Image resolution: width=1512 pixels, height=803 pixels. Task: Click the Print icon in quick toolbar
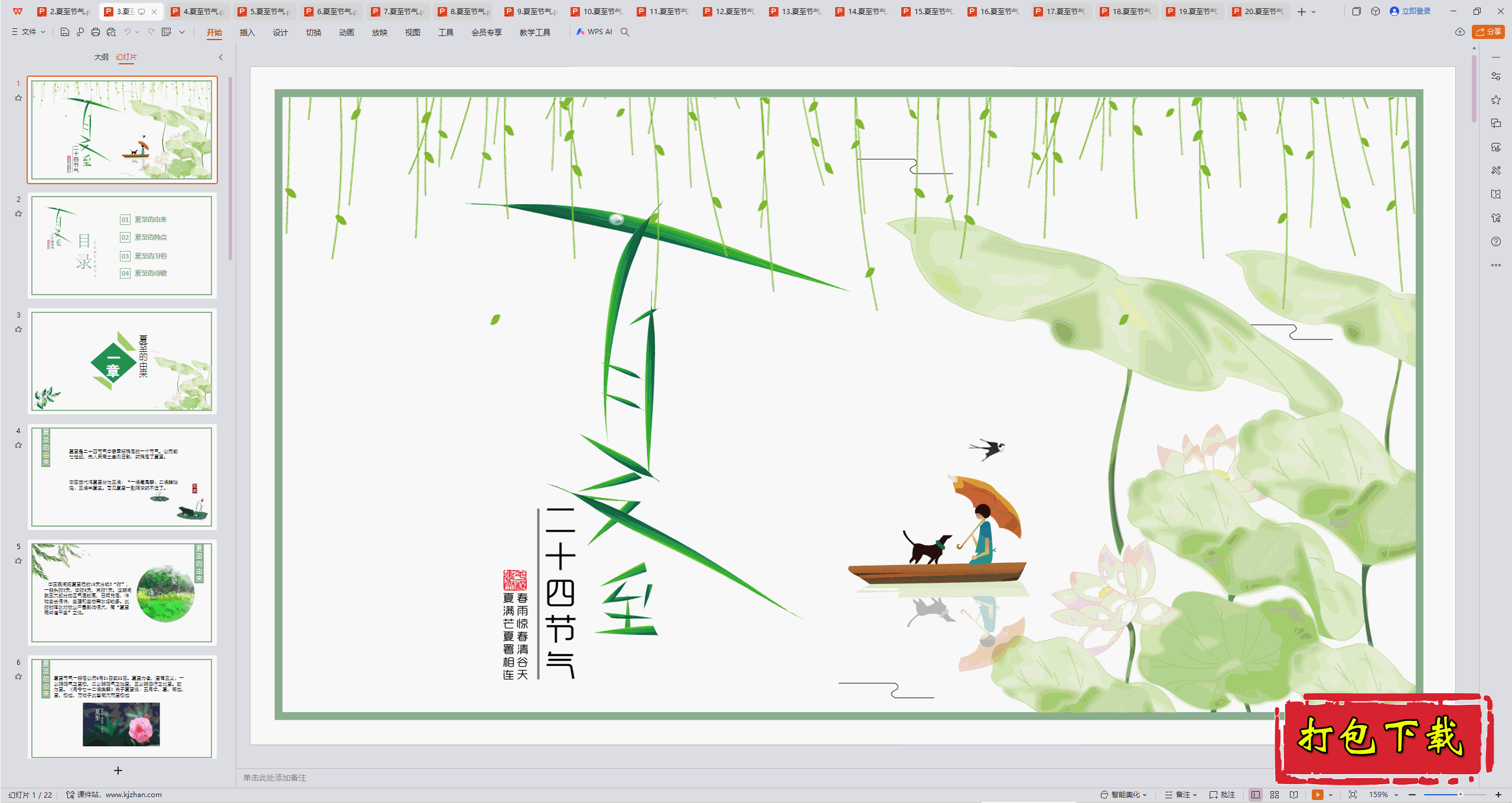coord(96,32)
